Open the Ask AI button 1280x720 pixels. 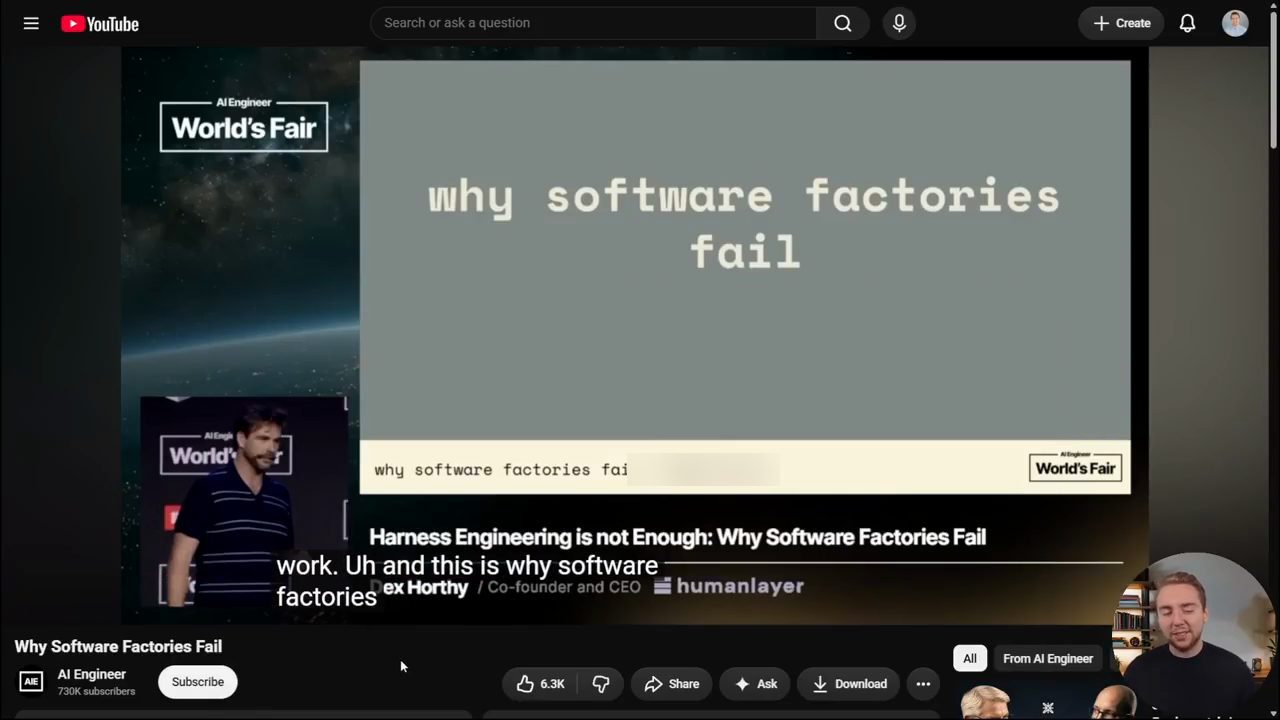coord(755,684)
